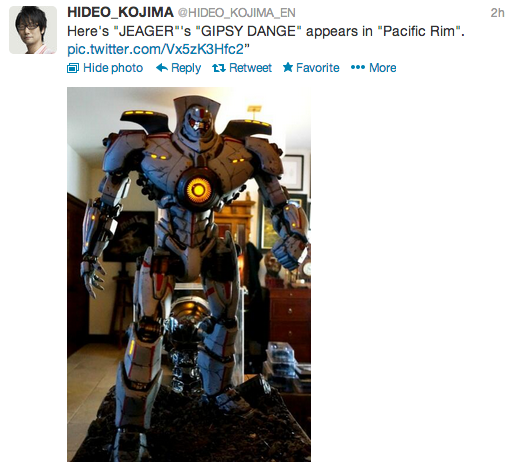The image size is (512, 469).
Task: Open the Gipsy Danger robot photo
Action: [189, 274]
